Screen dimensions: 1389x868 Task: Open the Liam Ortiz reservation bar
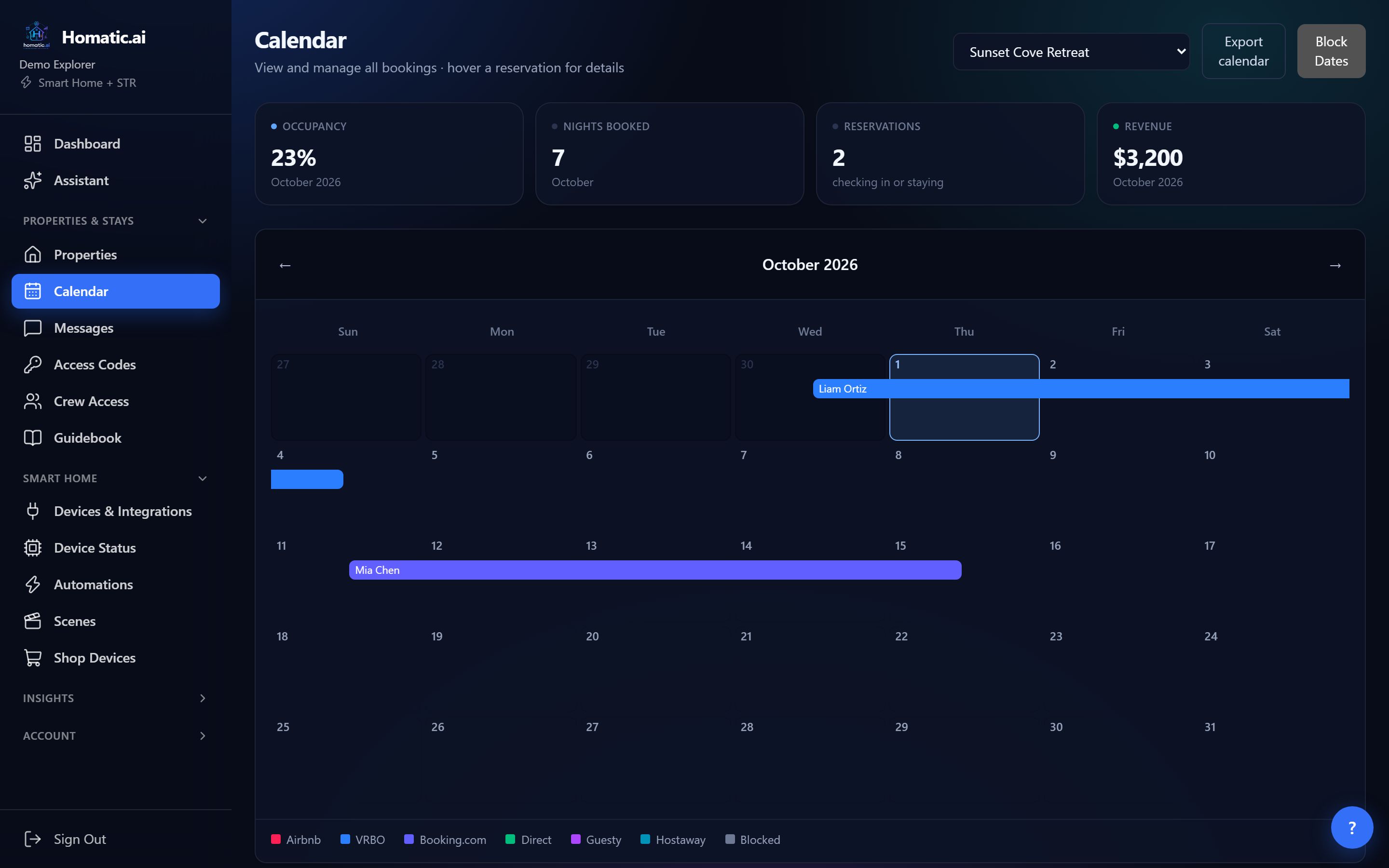(x=1081, y=389)
